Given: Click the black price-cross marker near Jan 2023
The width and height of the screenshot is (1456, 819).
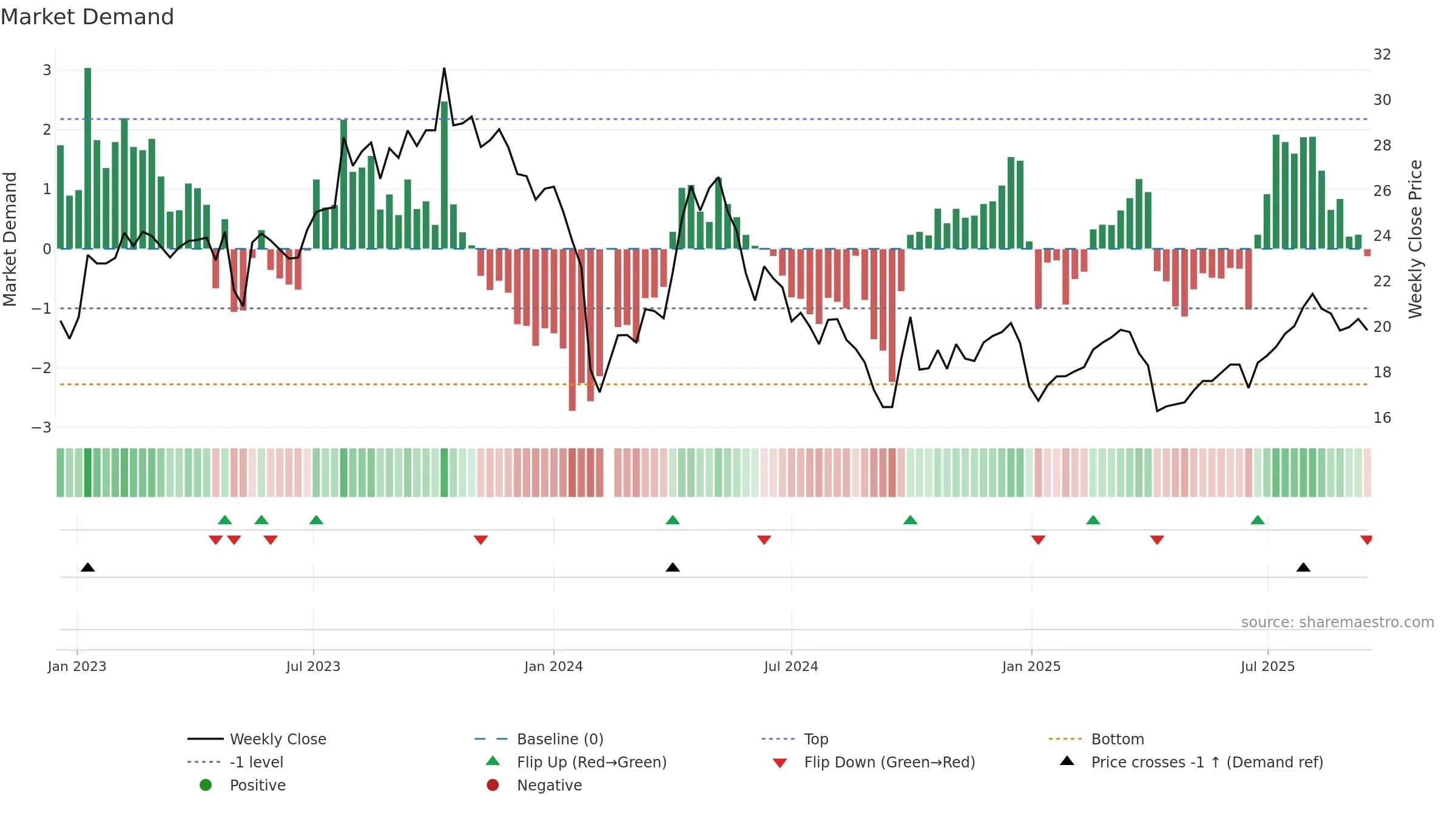Looking at the screenshot, I should (x=88, y=567).
